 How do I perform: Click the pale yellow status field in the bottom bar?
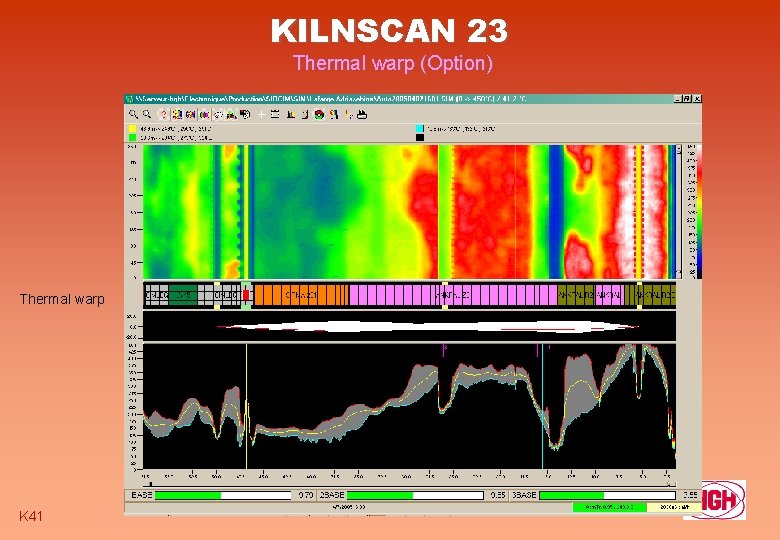point(674,507)
